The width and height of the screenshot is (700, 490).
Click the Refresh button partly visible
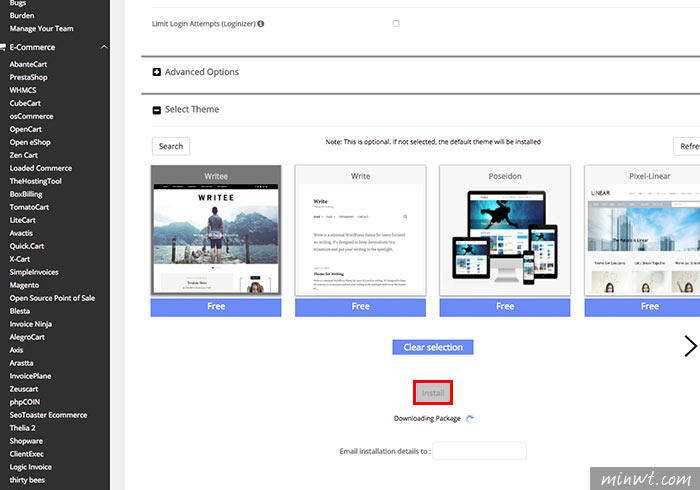pos(687,146)
